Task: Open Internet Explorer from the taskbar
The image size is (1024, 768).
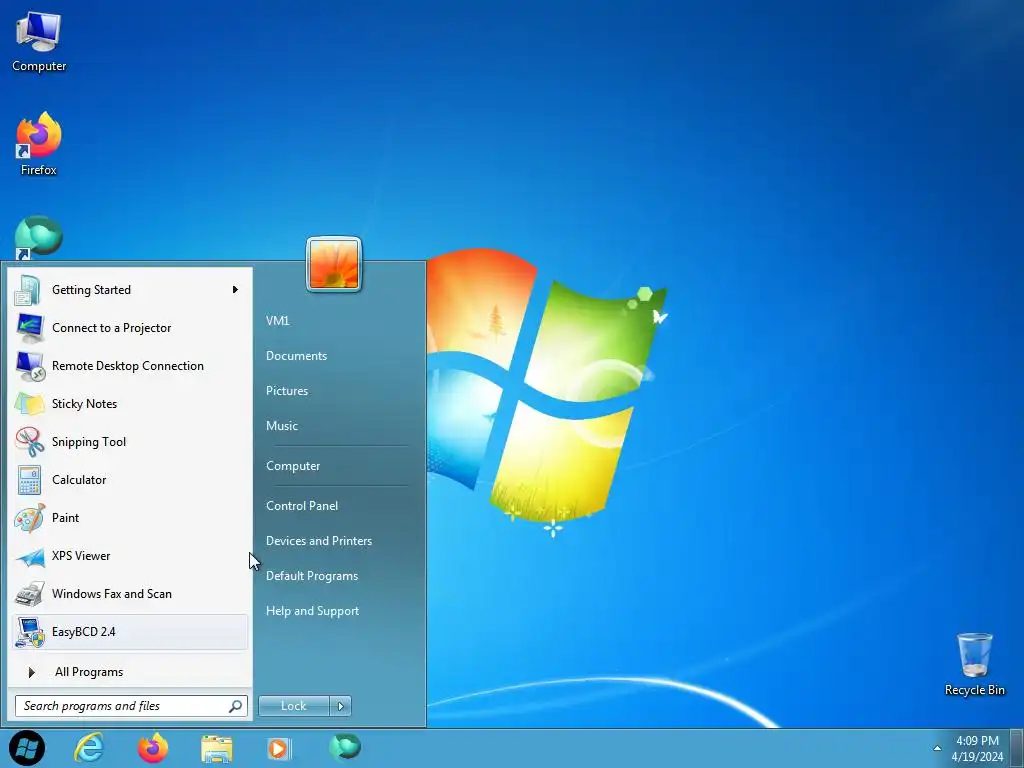Action: [x=89, y=748]
